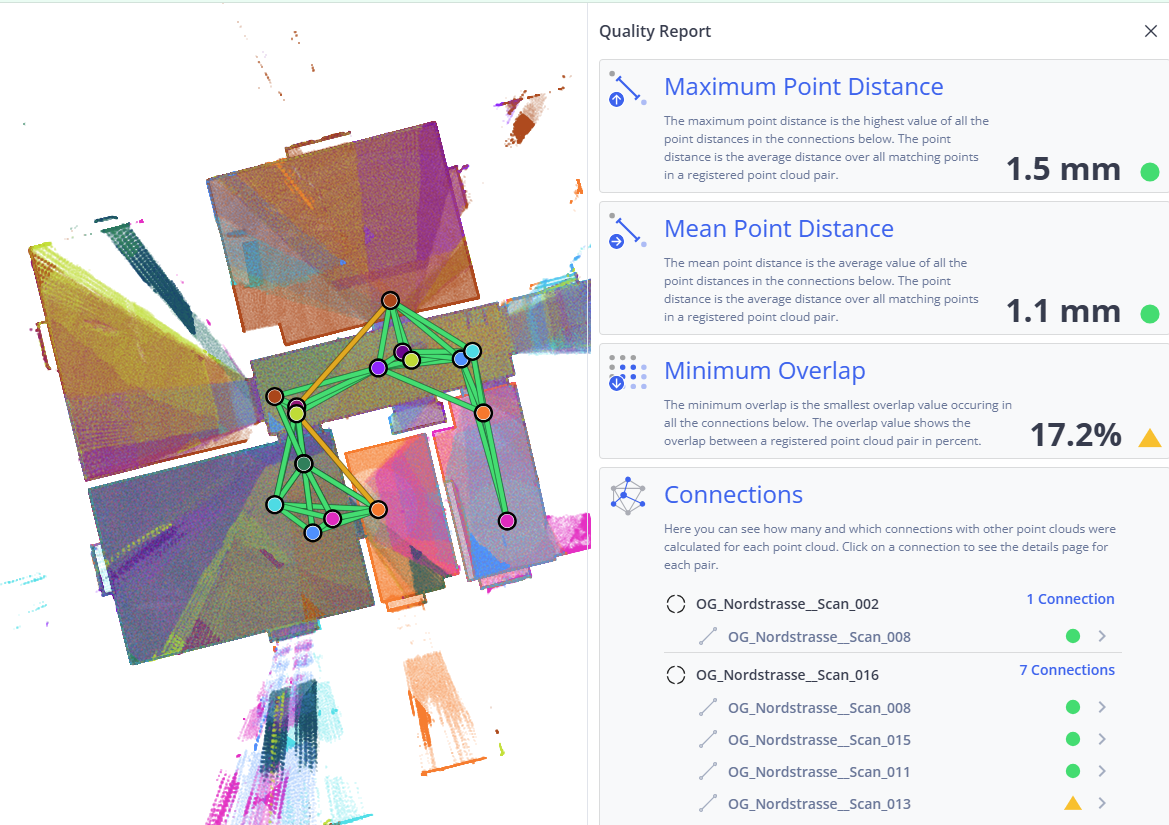The height and width of the screenshot is (825, 1169).
Task: Click the Maximum Point Distance icon
Action: click(628, 88)
